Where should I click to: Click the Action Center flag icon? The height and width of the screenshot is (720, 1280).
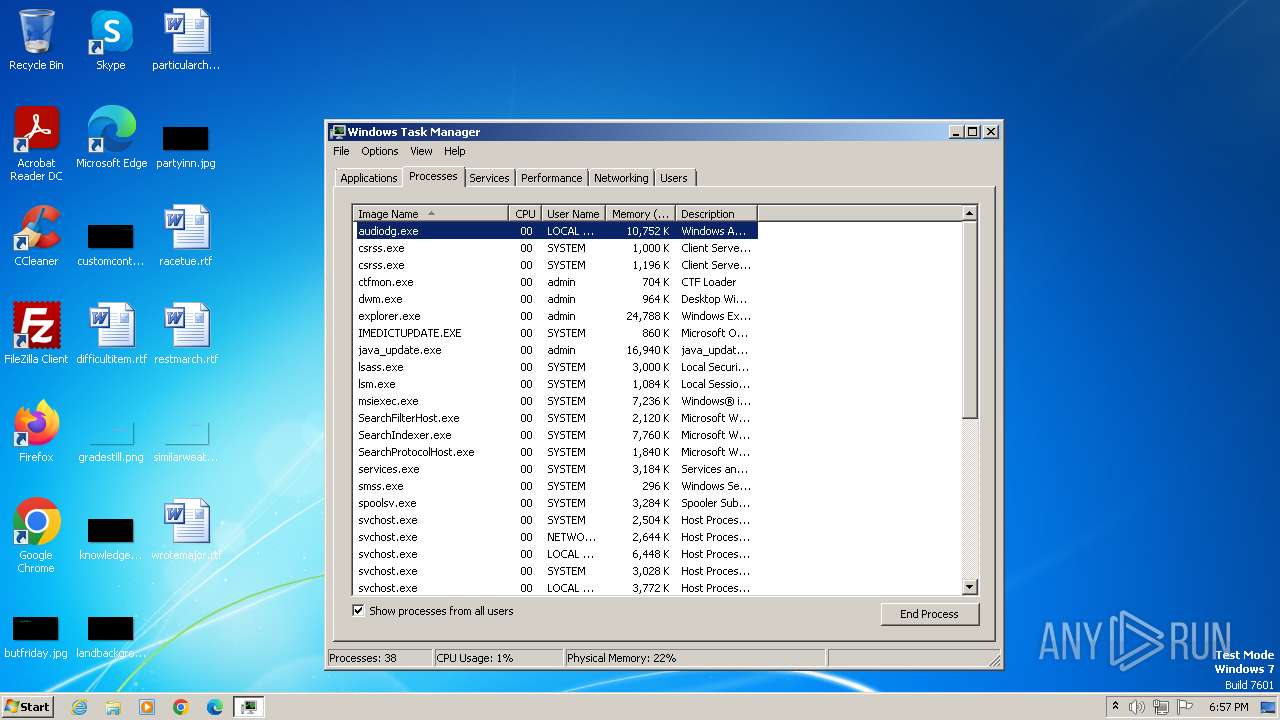[x=1185, y=707]
